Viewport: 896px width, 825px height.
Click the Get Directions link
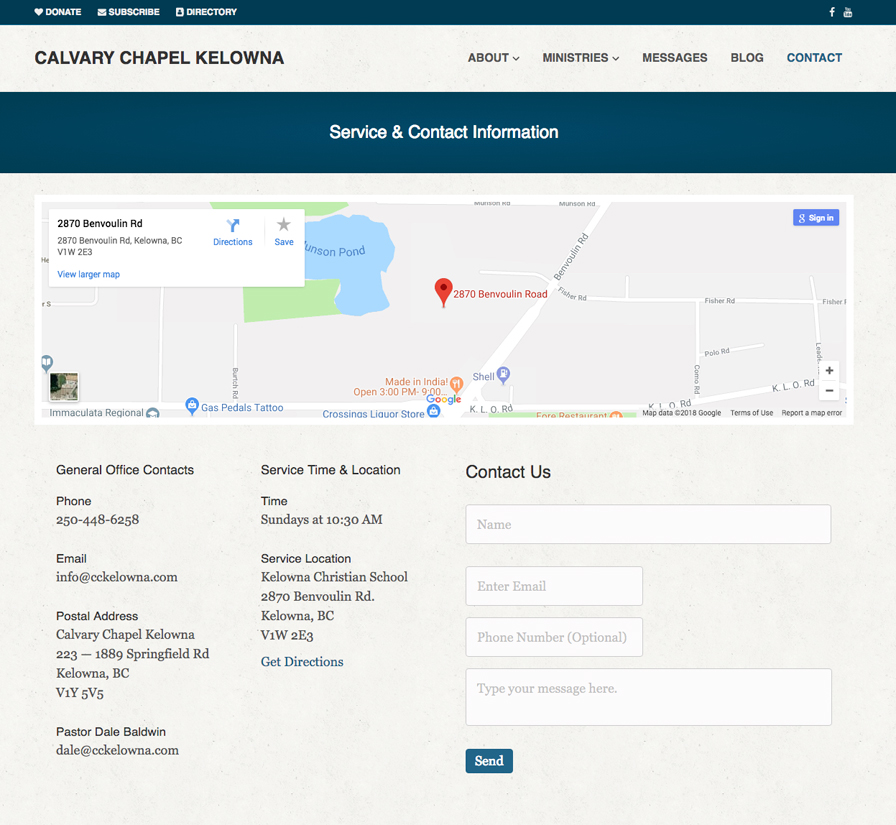pos(302,662)
